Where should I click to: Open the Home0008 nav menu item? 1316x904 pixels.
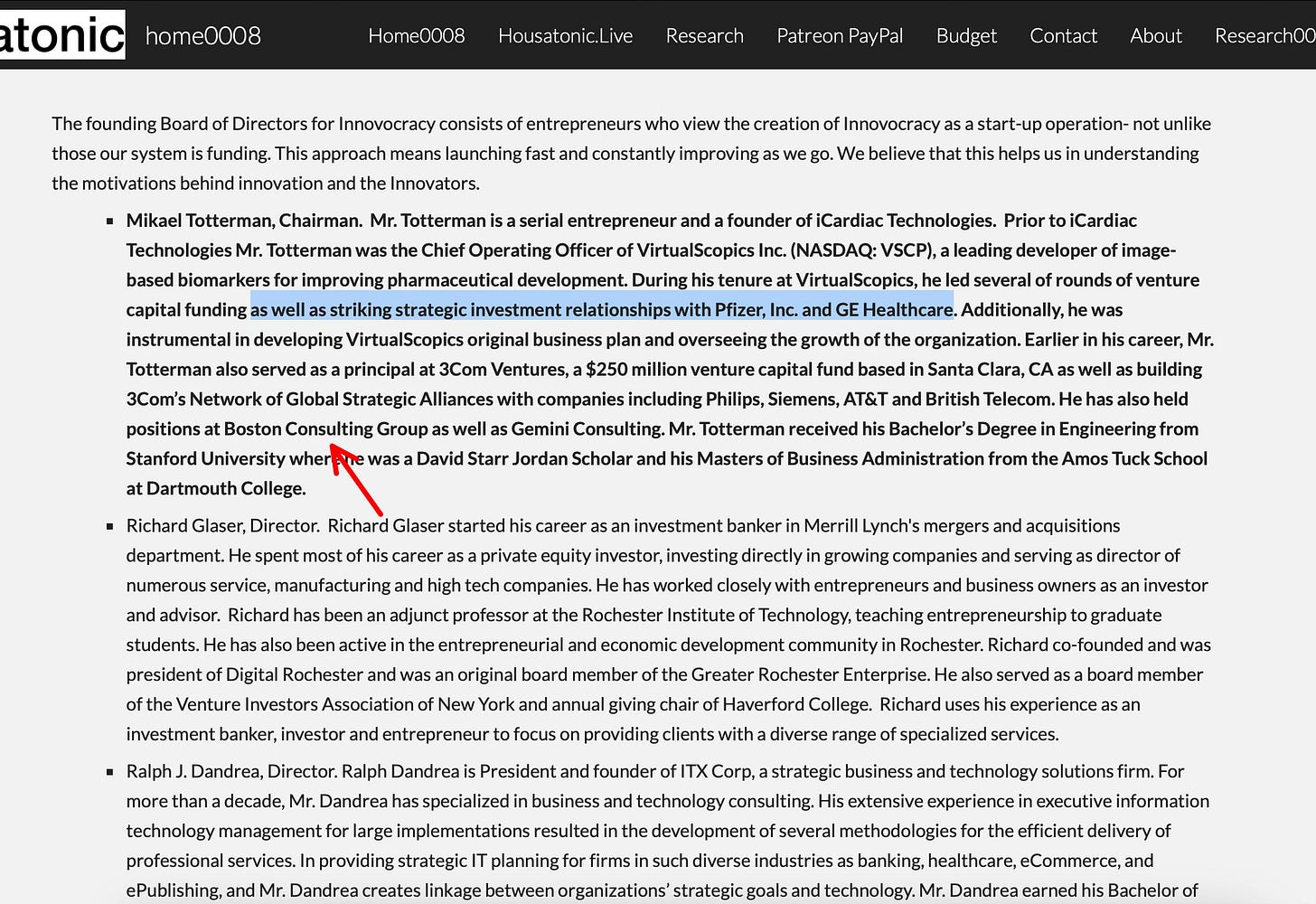[x=417, y=35]
